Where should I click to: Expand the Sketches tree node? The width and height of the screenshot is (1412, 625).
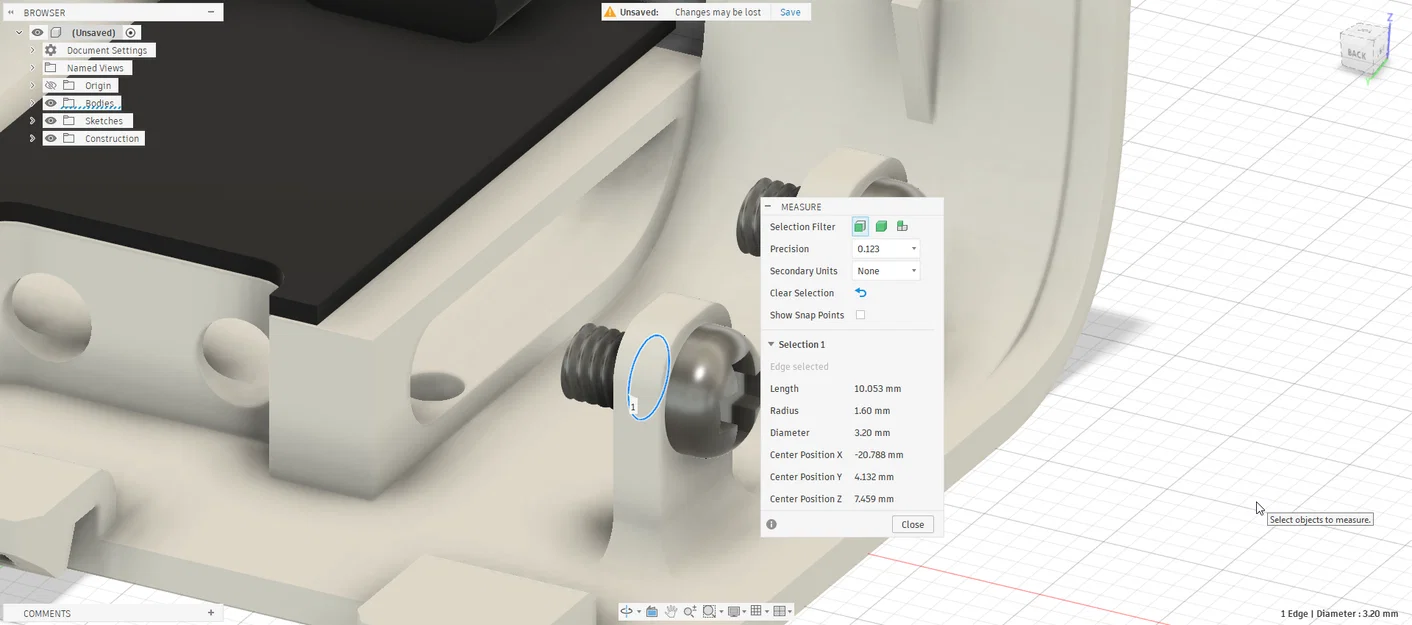pos(32,121)
